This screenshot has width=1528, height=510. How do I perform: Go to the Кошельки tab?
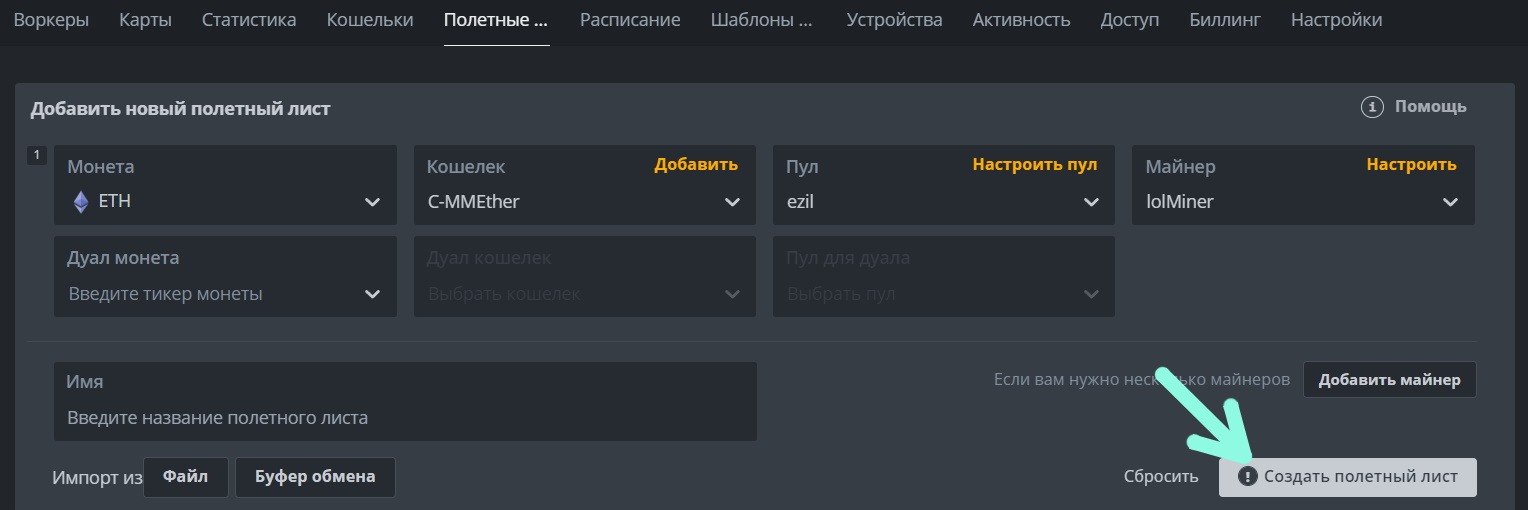pyautogui.click(x=370, y=20)
